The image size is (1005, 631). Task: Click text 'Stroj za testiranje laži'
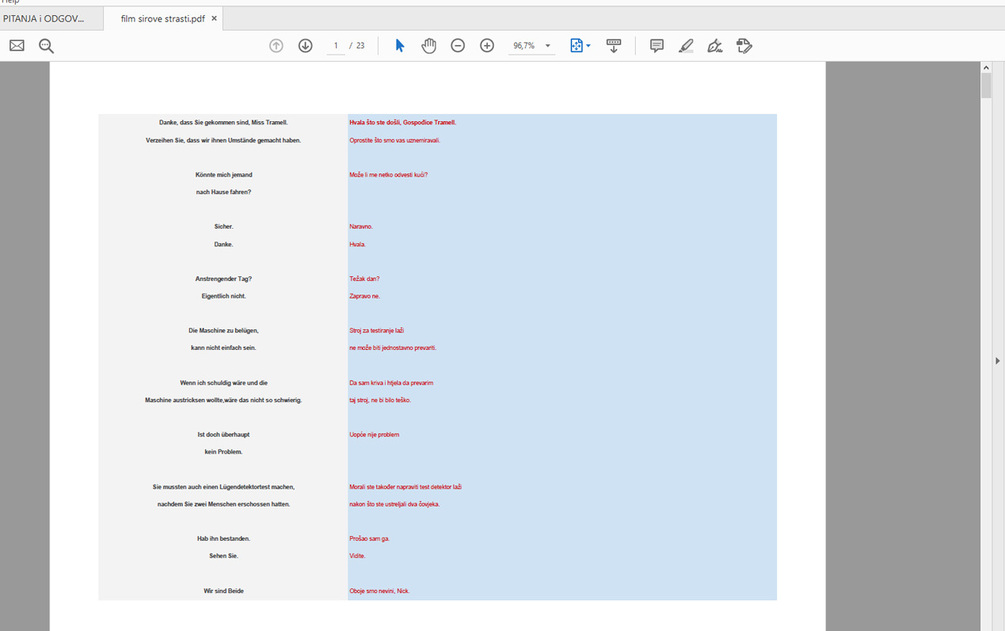(376, 331)
